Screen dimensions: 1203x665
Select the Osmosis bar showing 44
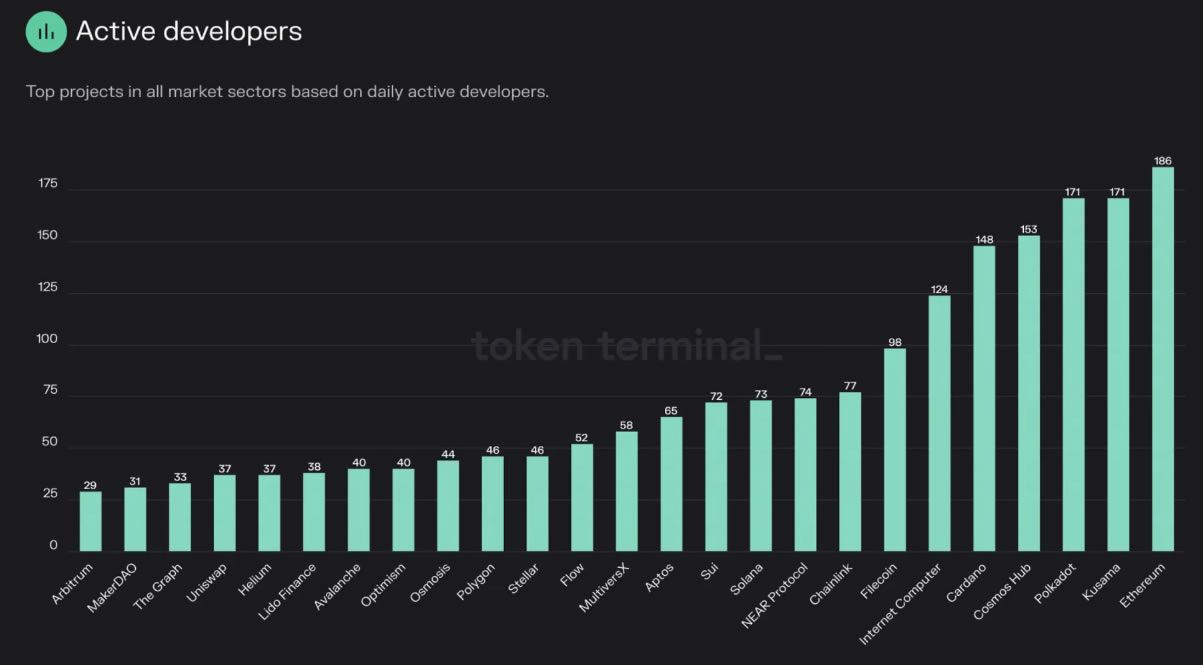pyautogui.click(x=448, y=506)
